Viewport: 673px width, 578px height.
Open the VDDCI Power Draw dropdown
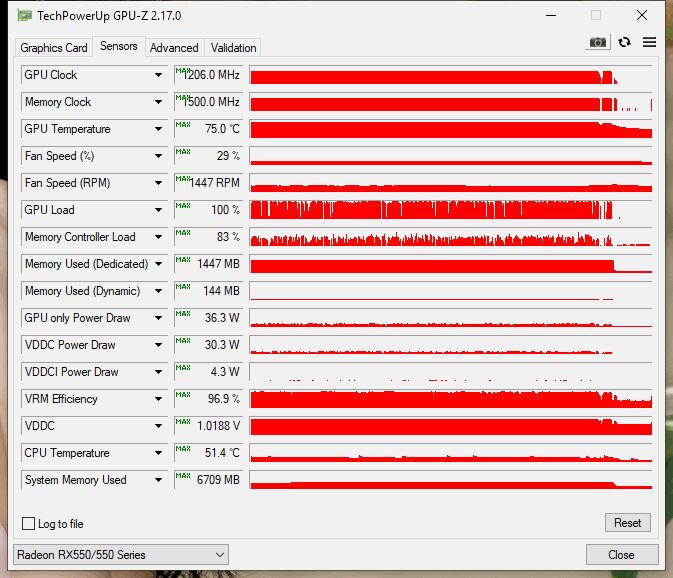click(x=158, y=372)
